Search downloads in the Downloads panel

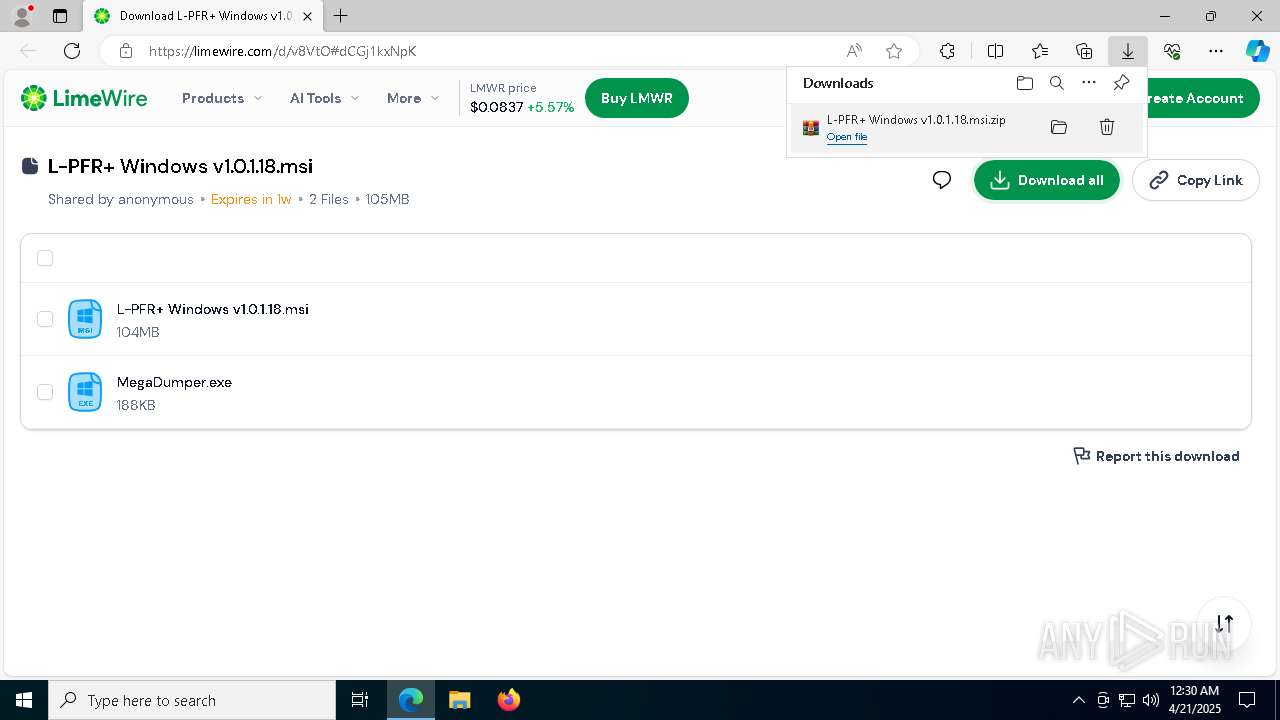coord(1057,83)
